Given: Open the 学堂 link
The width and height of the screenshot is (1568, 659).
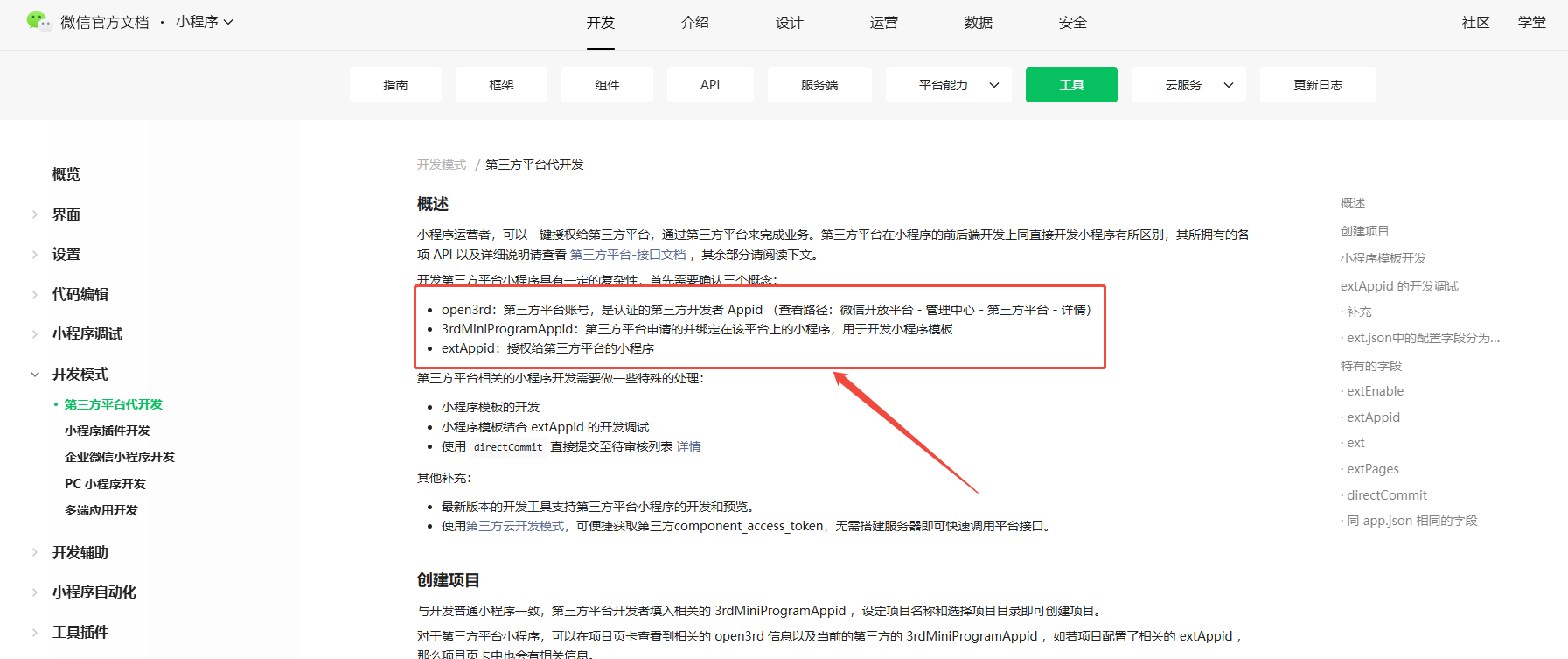Looking at the screenshot, I should point(1532,23).
